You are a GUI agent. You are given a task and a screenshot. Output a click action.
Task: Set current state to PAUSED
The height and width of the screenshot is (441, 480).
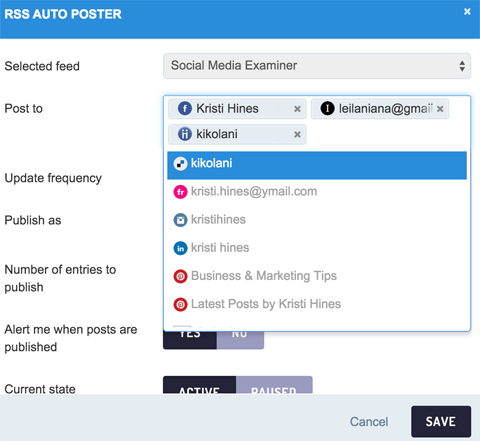pyautogui.click(x=274, y=385)
